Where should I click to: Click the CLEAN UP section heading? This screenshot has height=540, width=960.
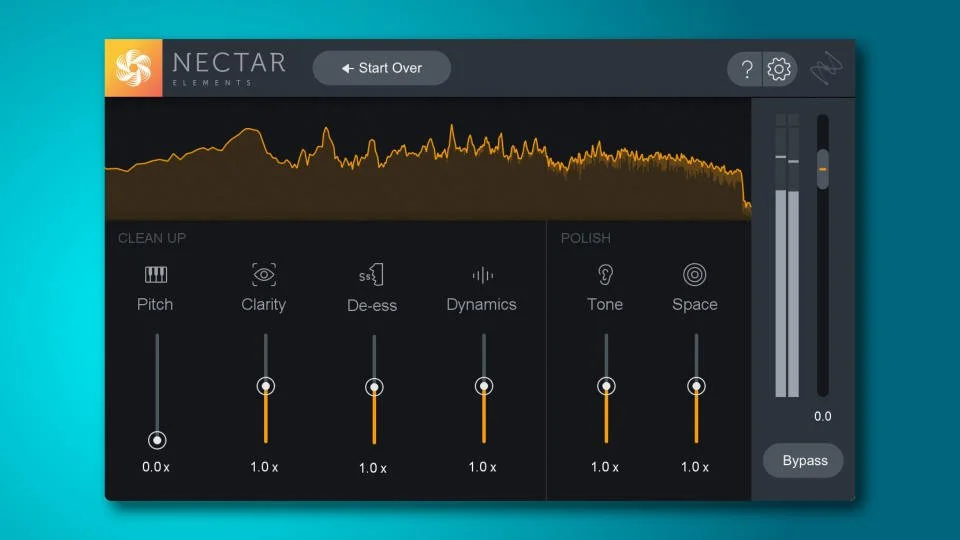click(152, 238)
